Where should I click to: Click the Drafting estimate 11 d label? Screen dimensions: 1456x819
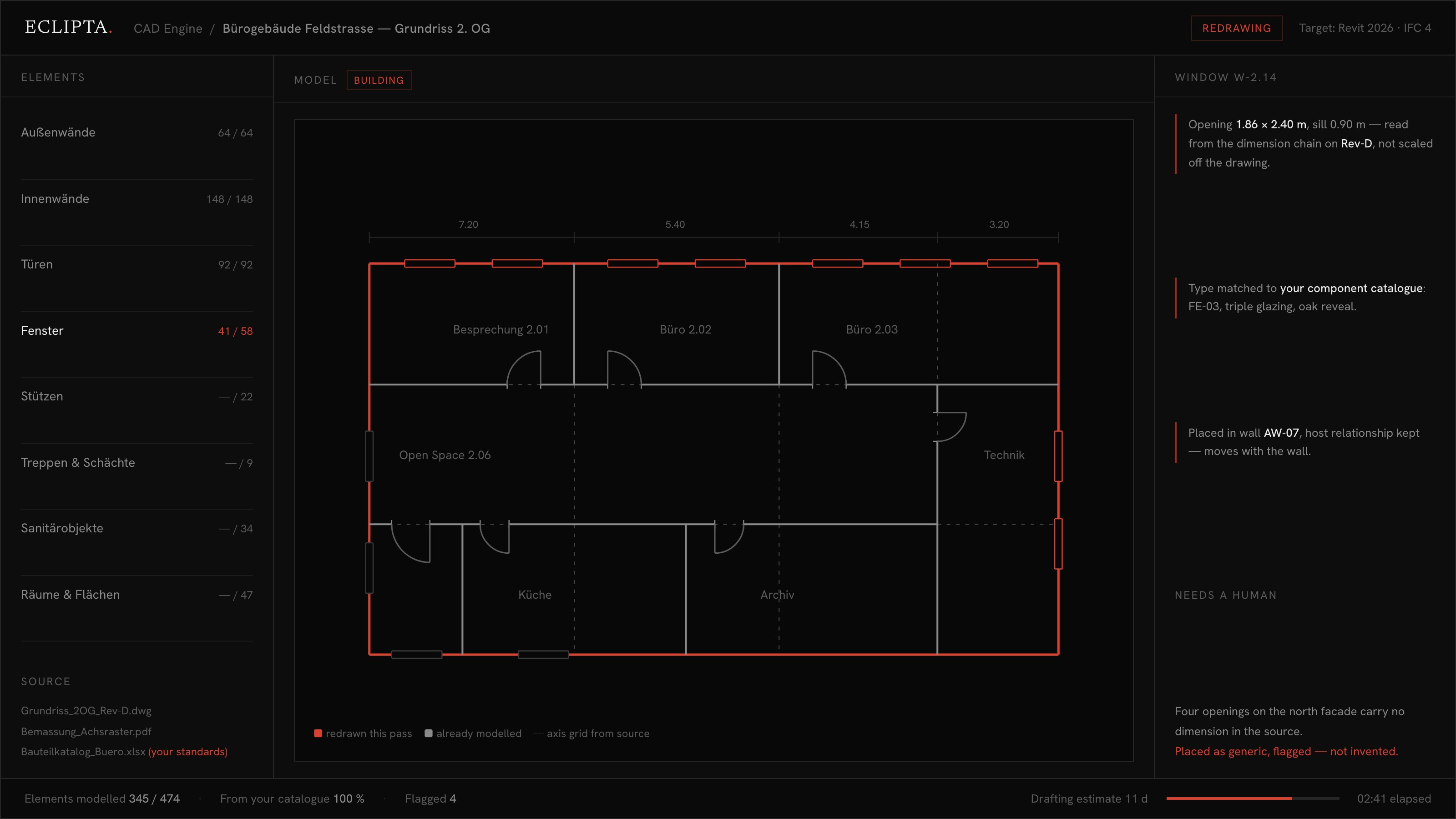[x=1089, y=799]
